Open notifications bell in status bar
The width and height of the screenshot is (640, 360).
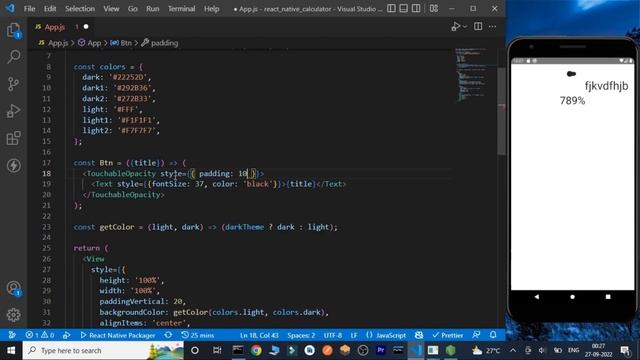(x=493, y=335)
